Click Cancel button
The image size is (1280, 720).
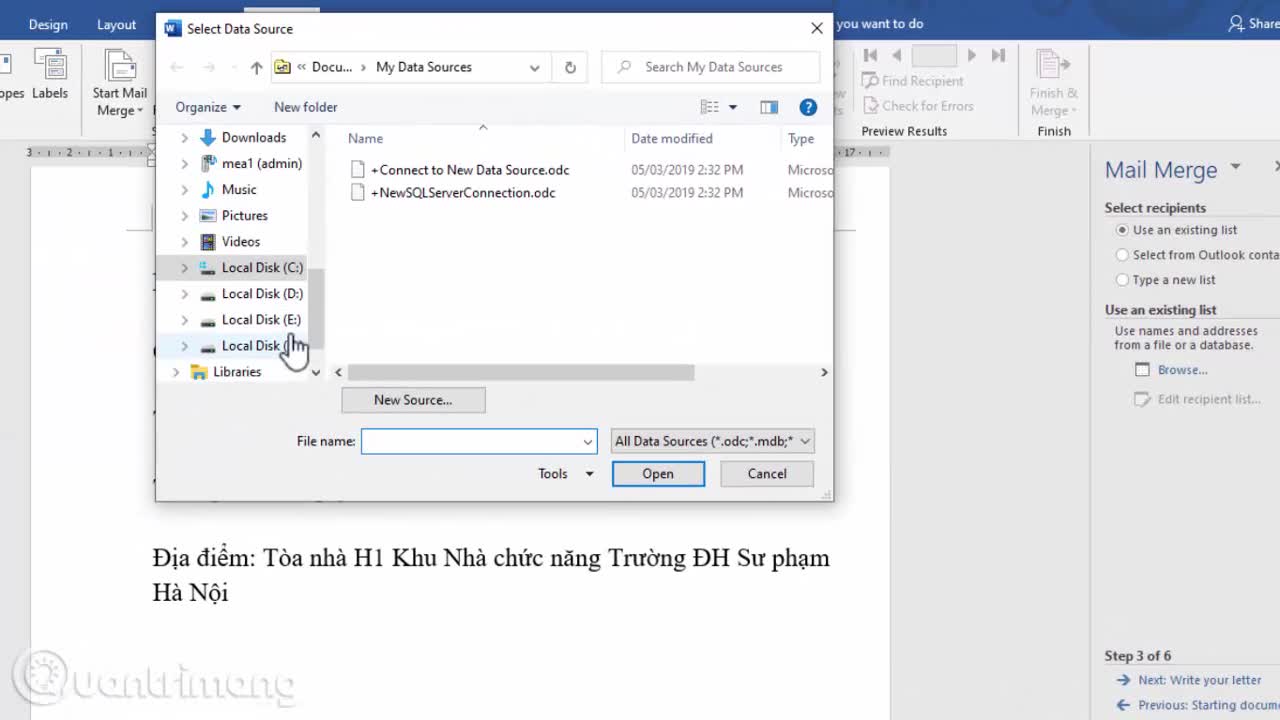click(767, 474)
